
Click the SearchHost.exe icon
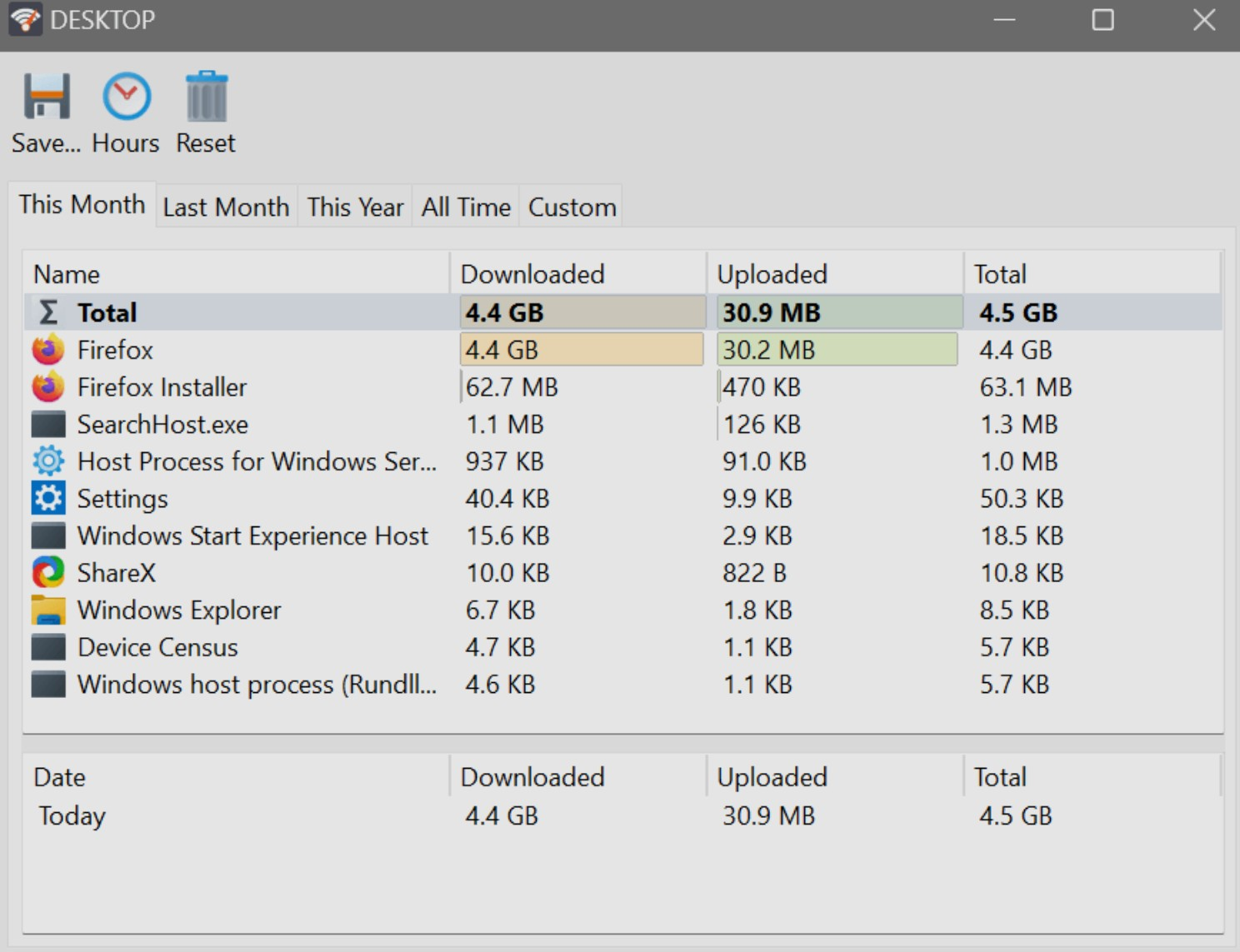(48, 424)
